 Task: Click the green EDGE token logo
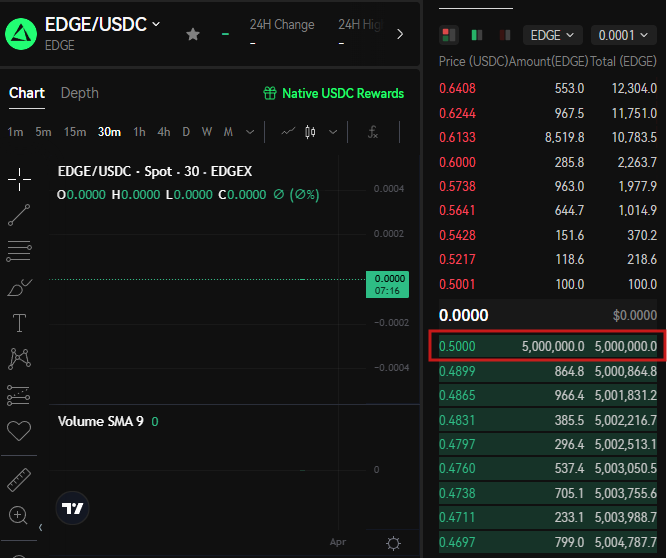click(x=21, y=34)
